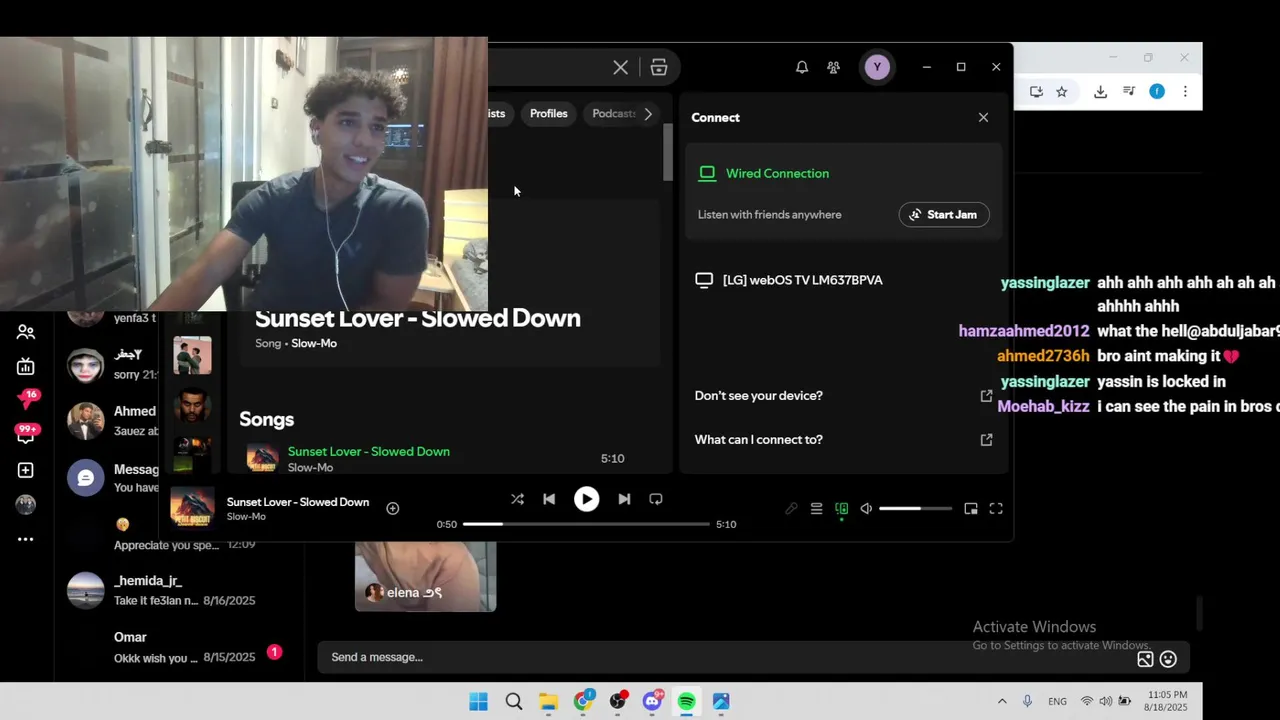Open Chrome downloads icon
Screen dimensions: 1280x720
[1100, 92]
